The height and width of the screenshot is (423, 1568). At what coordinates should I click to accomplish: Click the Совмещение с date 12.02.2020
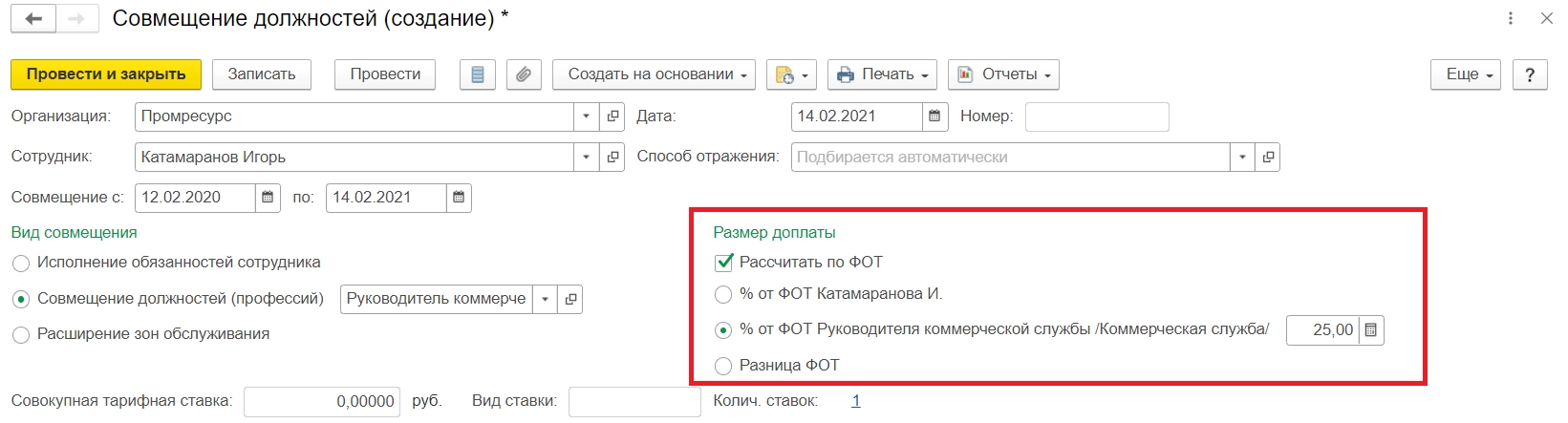click(x=195, y=198)
